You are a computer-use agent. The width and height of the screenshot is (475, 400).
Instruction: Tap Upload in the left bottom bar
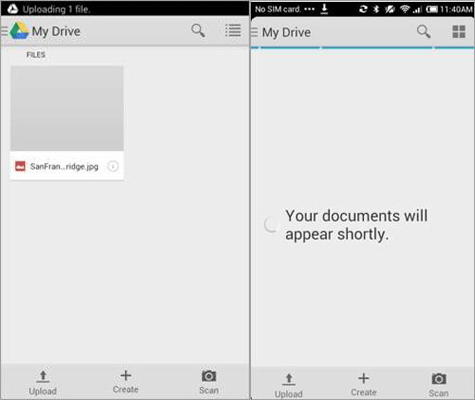pos(43,382)
